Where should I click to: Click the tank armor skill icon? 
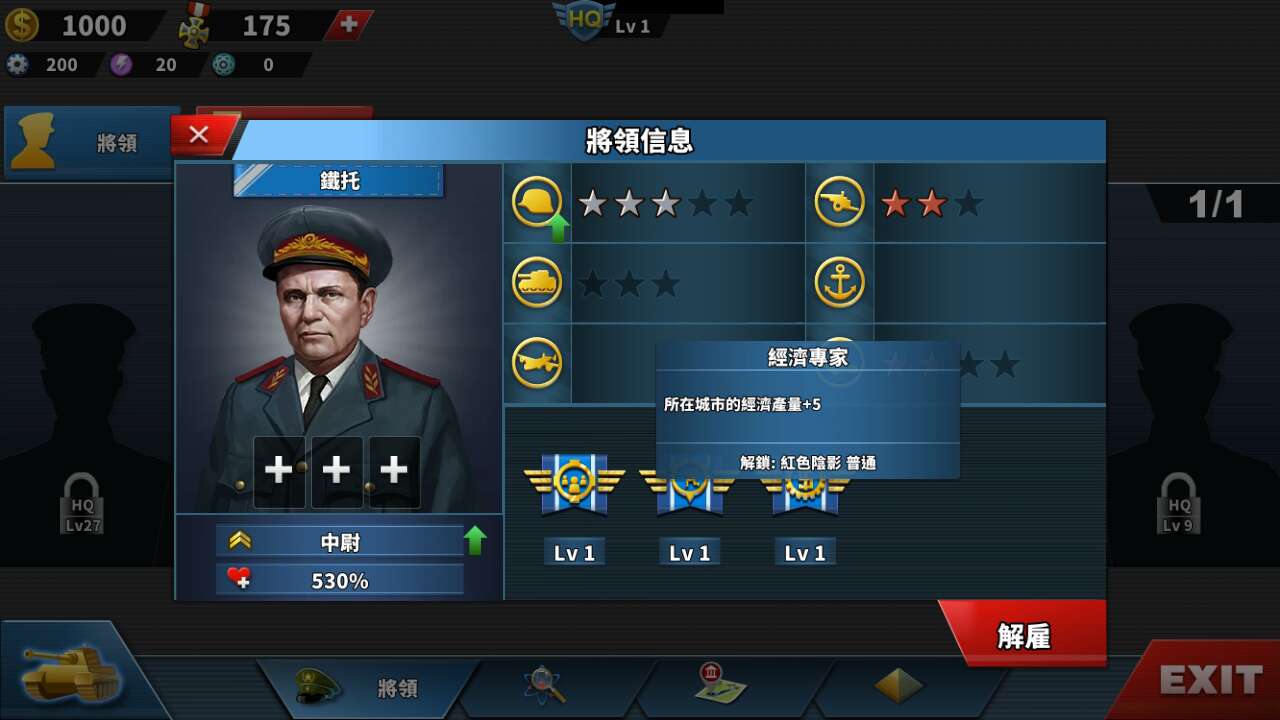pos(537,283)
